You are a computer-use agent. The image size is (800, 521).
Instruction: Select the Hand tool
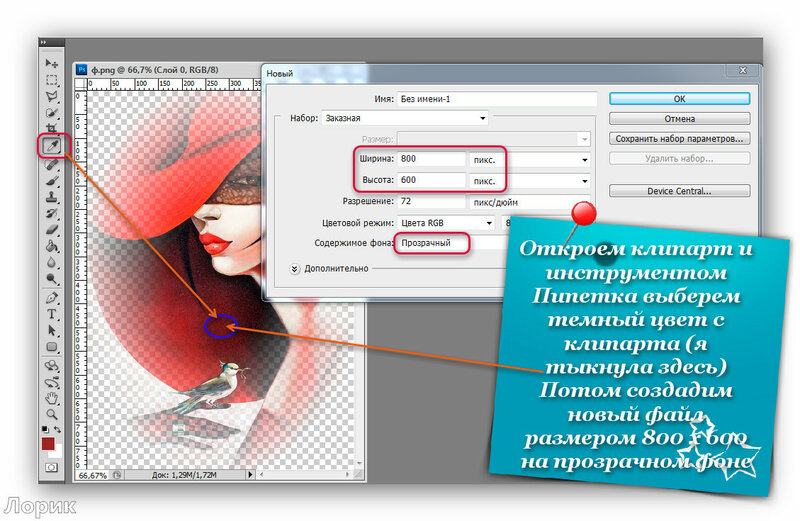(52, 398)
